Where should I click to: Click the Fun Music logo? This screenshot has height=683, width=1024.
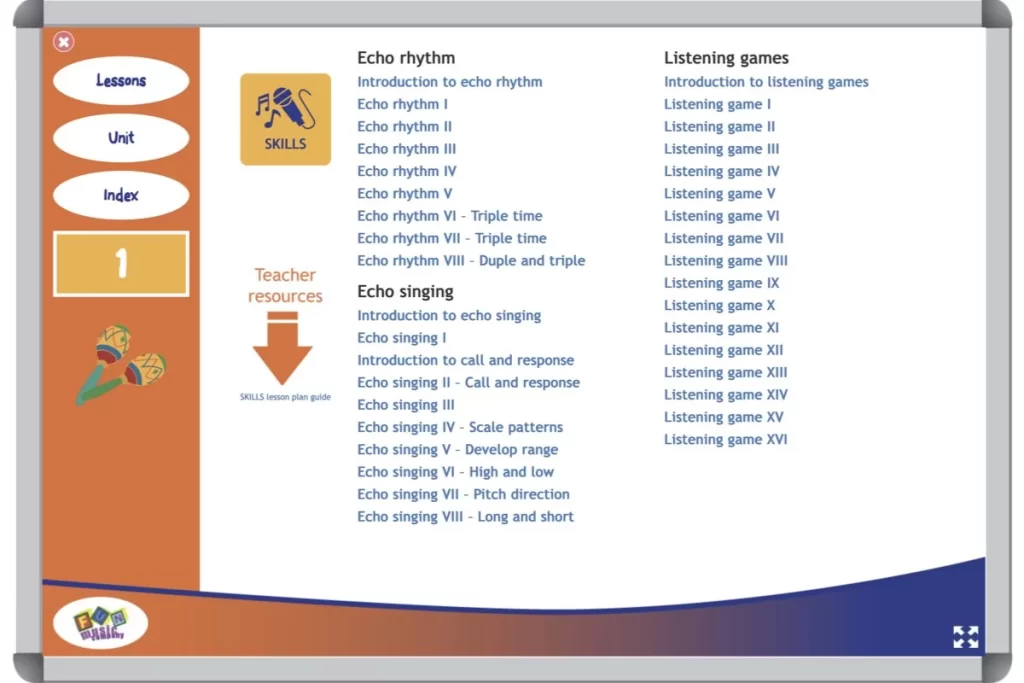(100, 624)
